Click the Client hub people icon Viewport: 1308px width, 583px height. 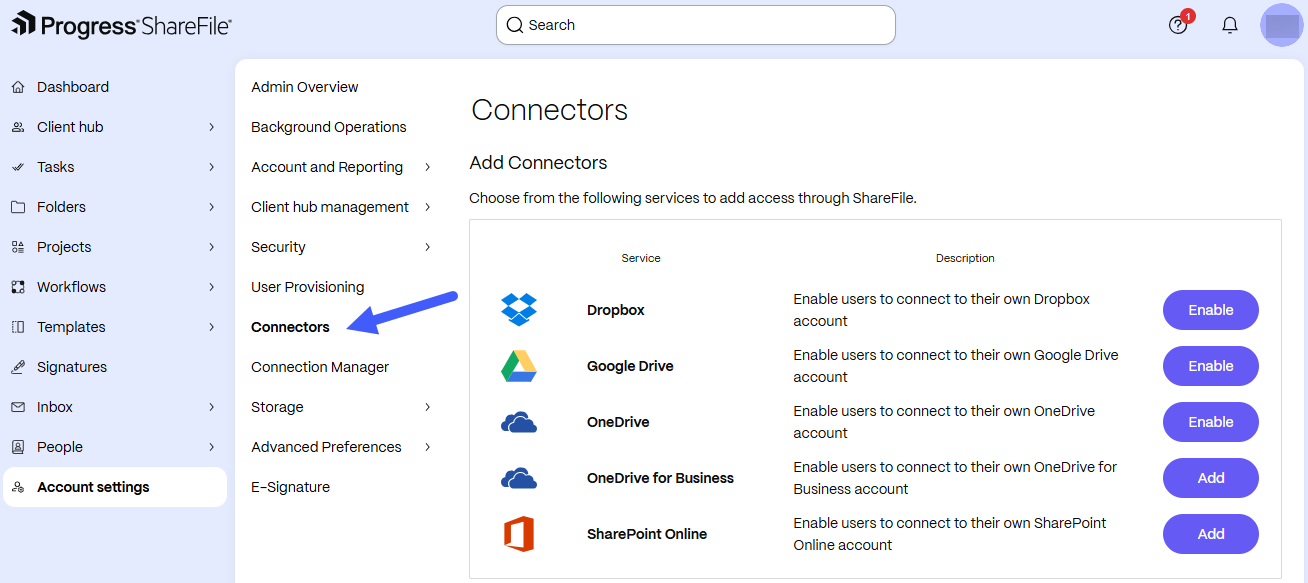[x=18, y=127]
